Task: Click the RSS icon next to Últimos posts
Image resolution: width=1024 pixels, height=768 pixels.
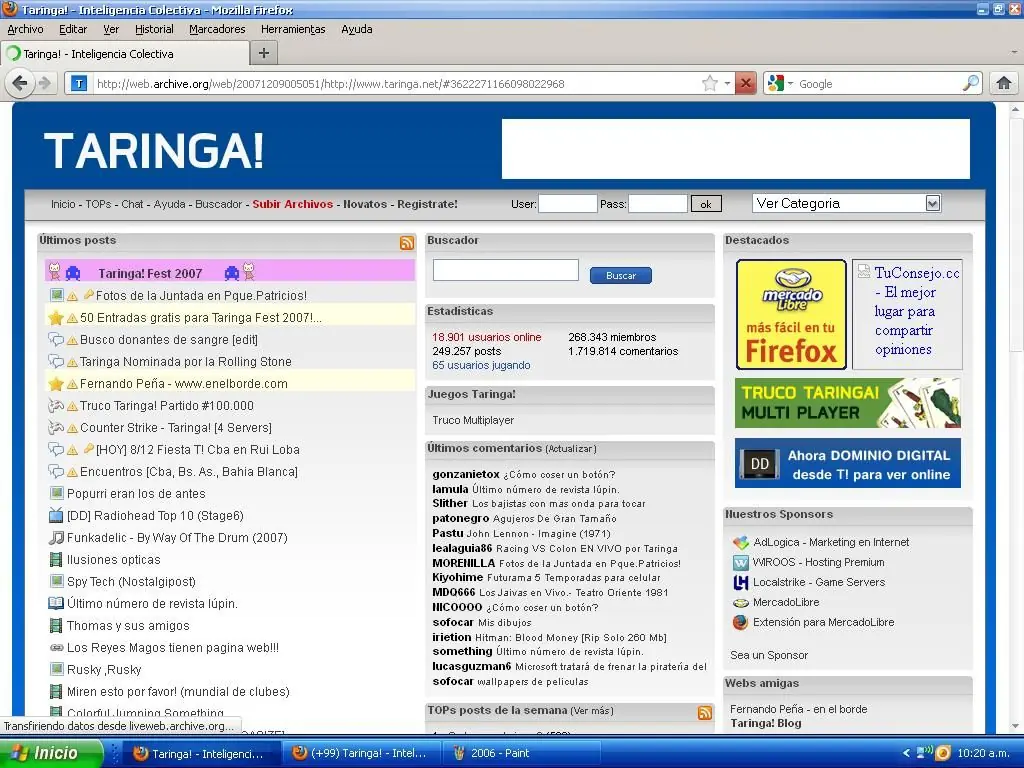Action: click(x=407, y=243)
